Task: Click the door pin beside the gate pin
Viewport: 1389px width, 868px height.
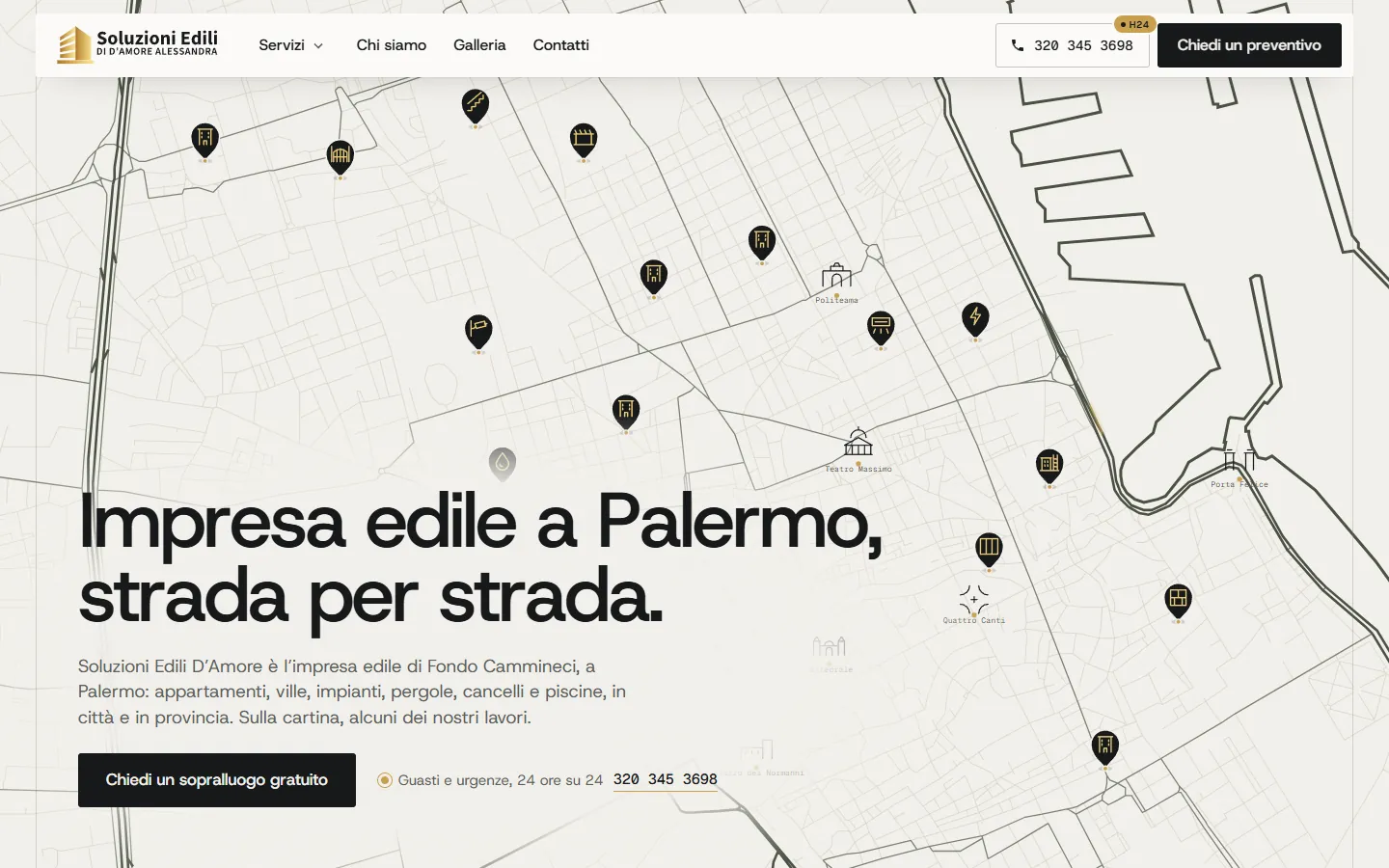Action: tap(204, 140)
